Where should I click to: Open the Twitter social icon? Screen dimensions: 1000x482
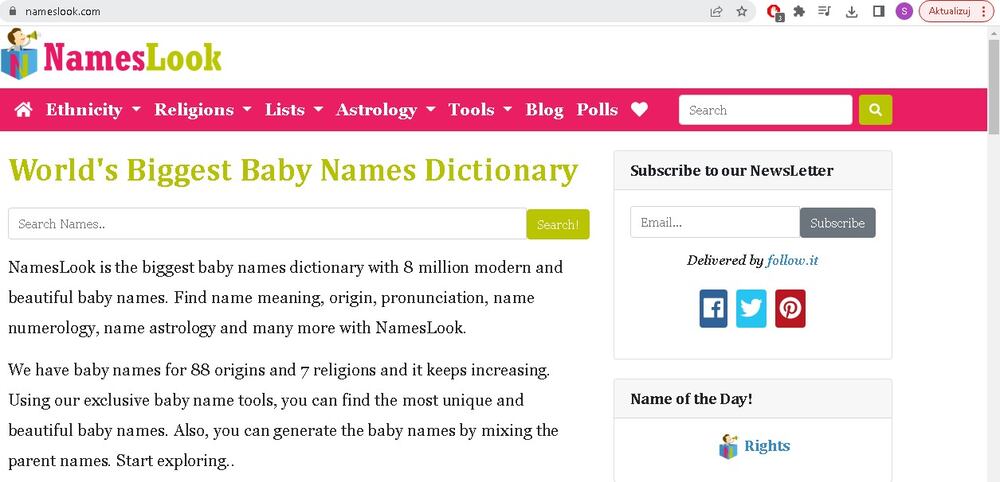click(751, 309)
